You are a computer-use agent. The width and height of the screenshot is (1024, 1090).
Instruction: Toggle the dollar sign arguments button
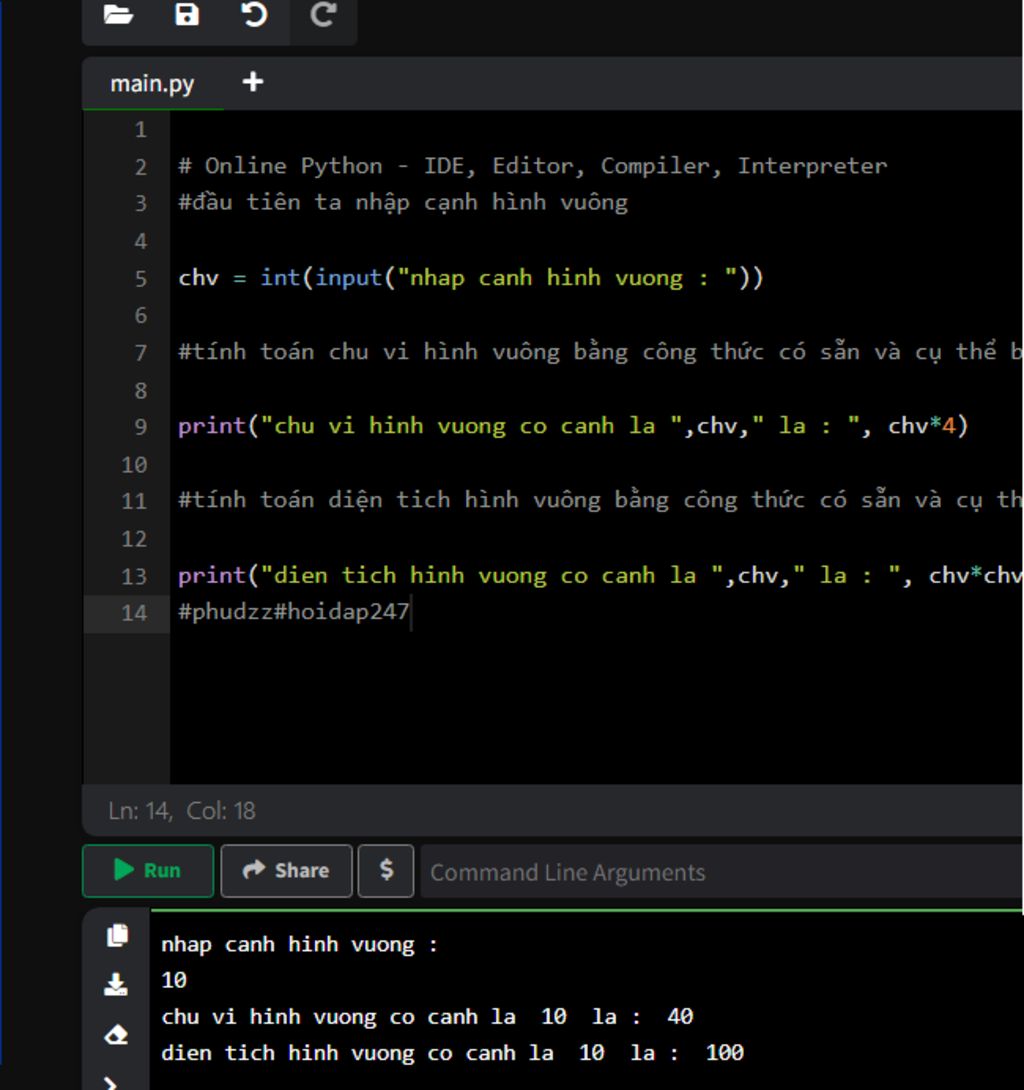[x=386, y=871]
